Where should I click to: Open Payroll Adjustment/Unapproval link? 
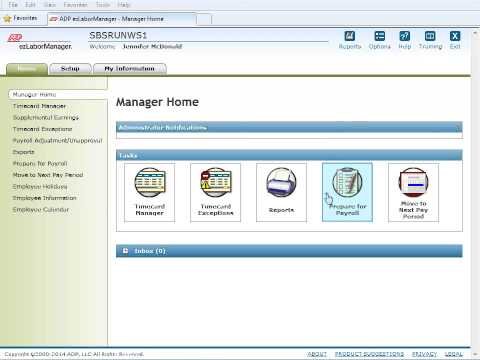coord(58,140)
